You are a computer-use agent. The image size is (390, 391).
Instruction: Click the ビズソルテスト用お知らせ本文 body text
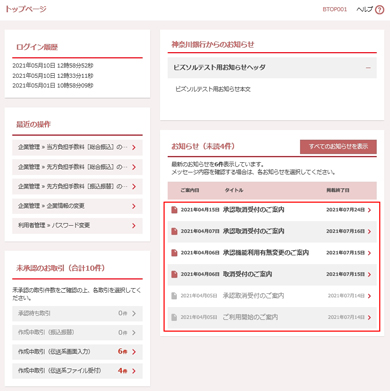click(213, 89)
